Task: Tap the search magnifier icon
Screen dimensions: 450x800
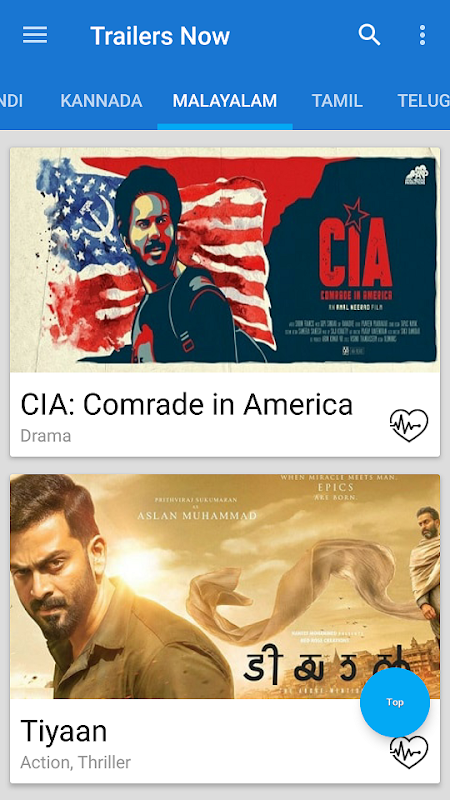Action: [x=369, y=35]
